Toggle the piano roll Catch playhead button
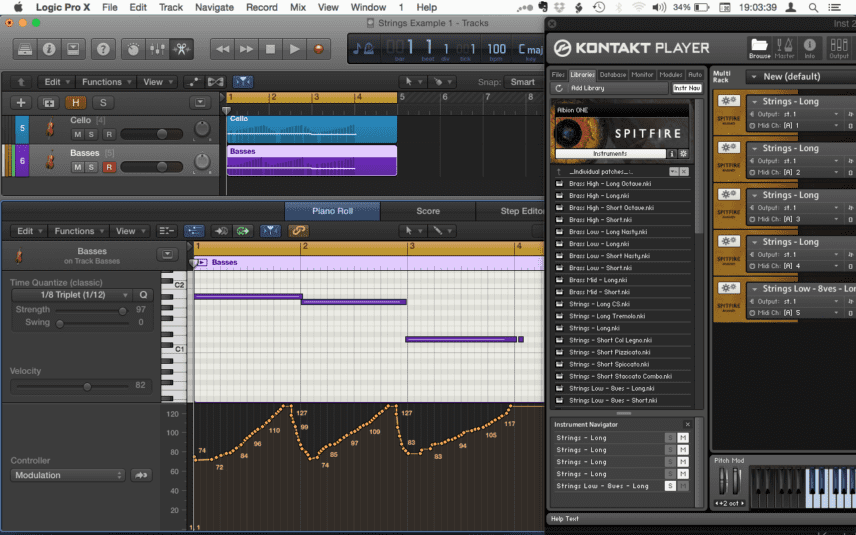The height and width of the screenshot is (535, 856). (270, 231)
